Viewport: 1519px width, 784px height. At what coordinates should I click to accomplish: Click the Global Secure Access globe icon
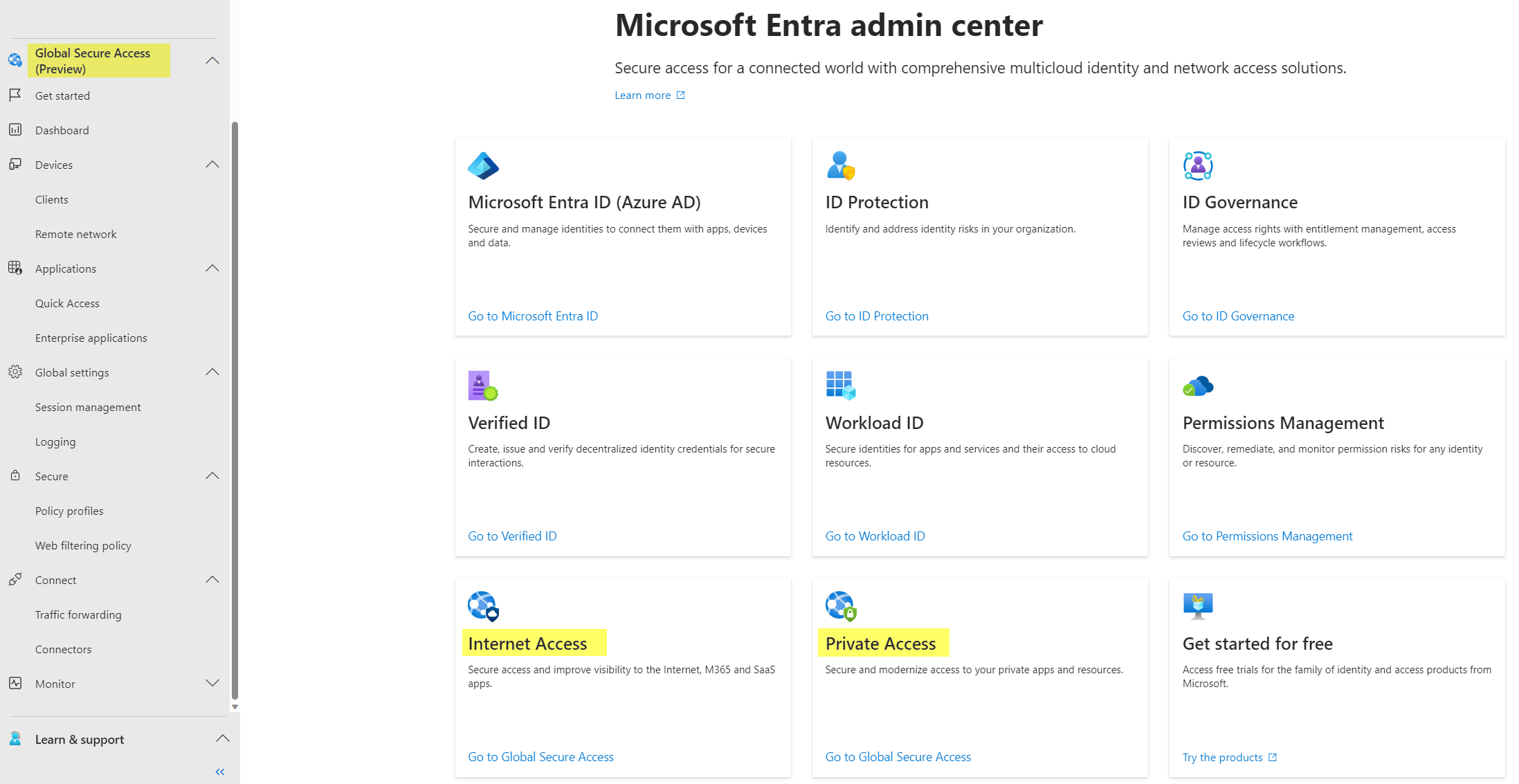coord(15,60)
